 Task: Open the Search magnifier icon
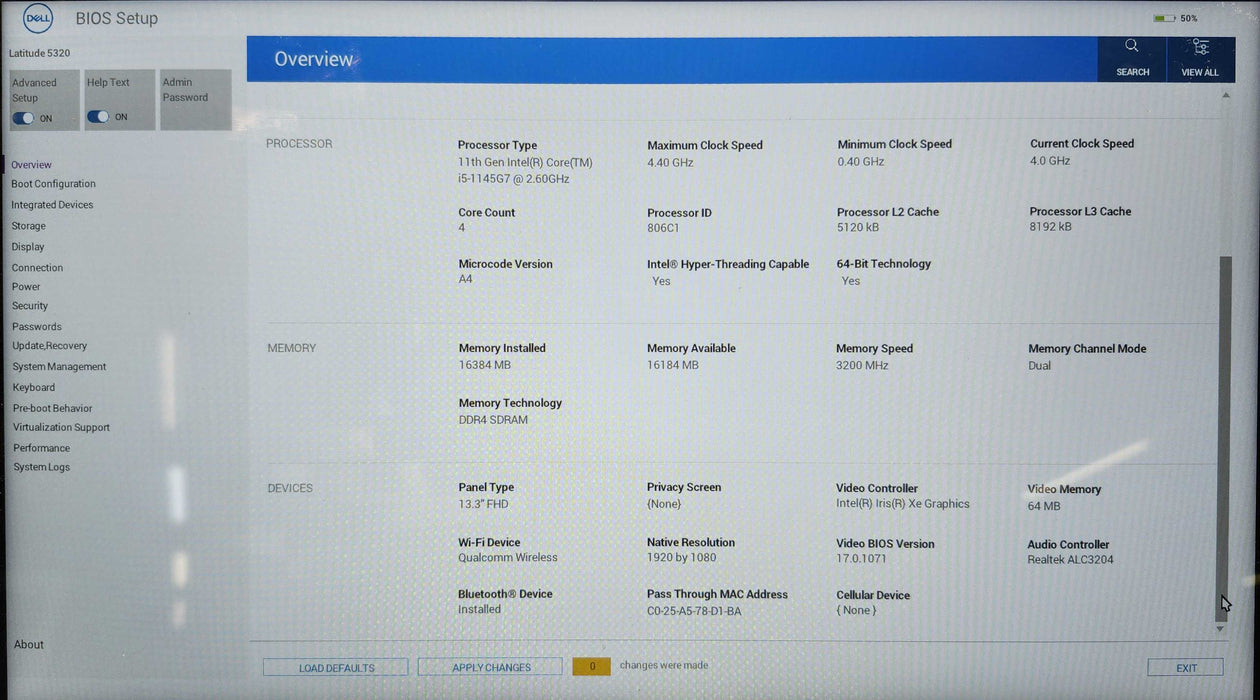[x=1131, y=46]
